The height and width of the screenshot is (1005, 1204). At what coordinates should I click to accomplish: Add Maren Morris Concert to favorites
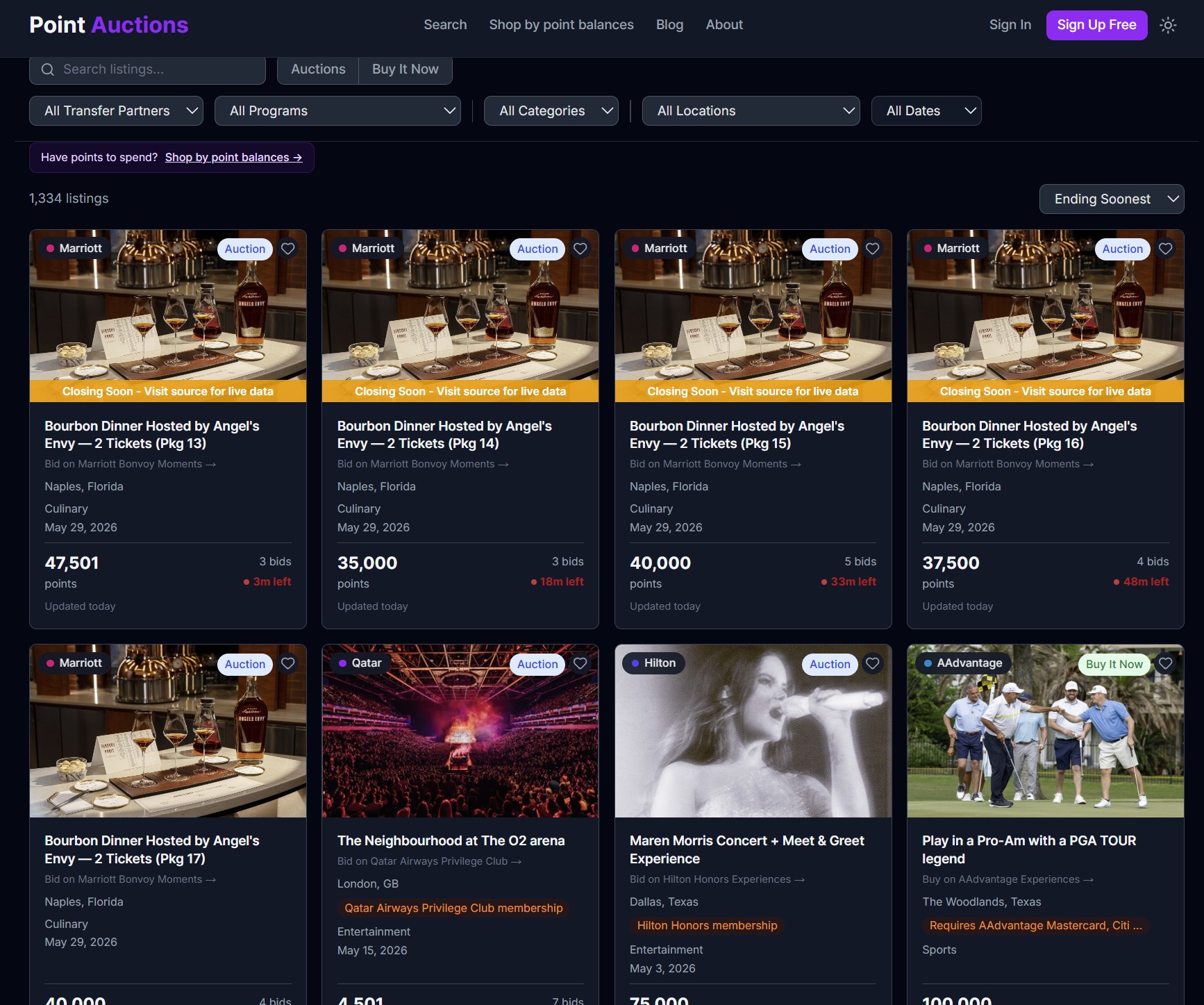click(x=873, y=664)
